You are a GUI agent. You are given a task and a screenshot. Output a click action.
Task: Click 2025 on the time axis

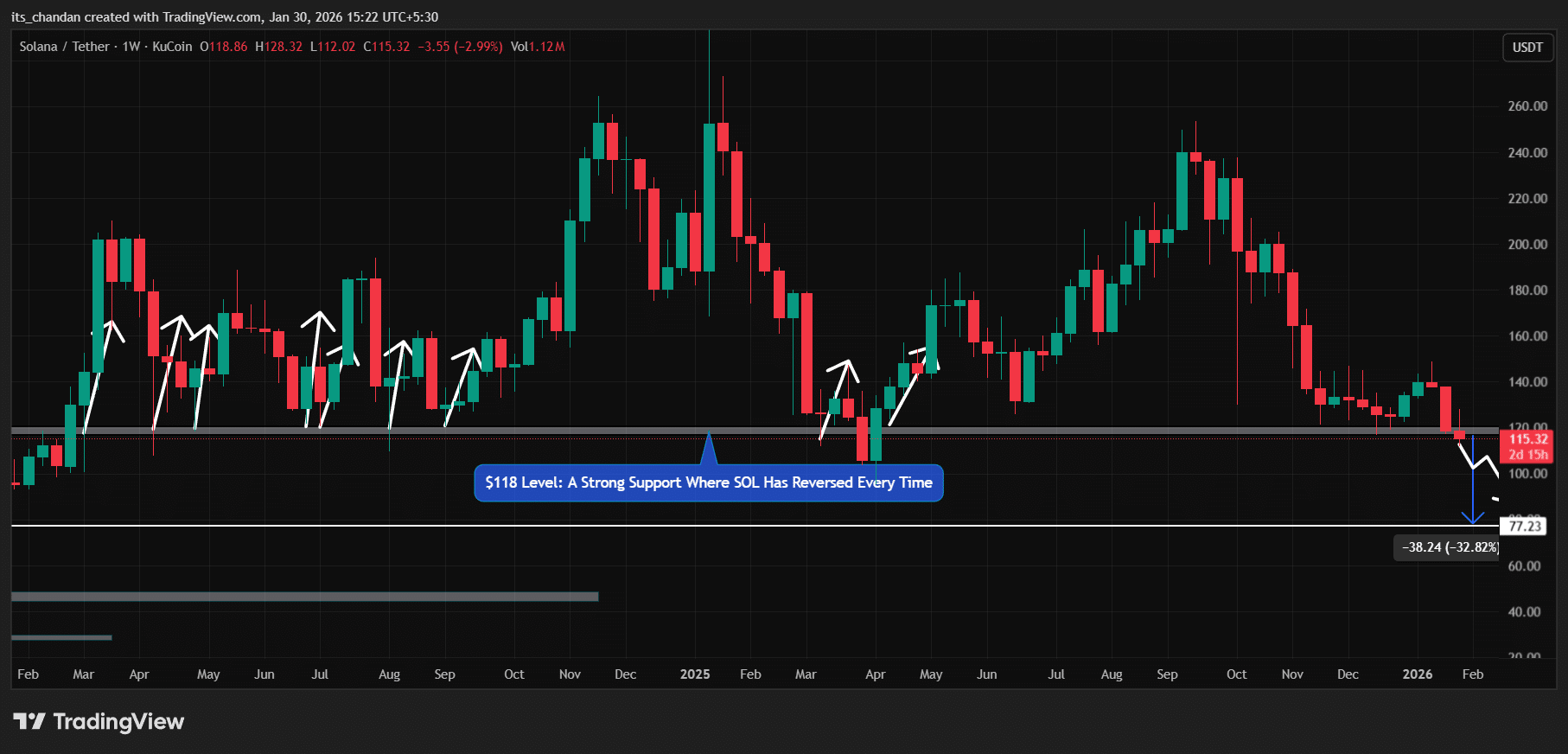pyautogui.click(x=694, y=674)
